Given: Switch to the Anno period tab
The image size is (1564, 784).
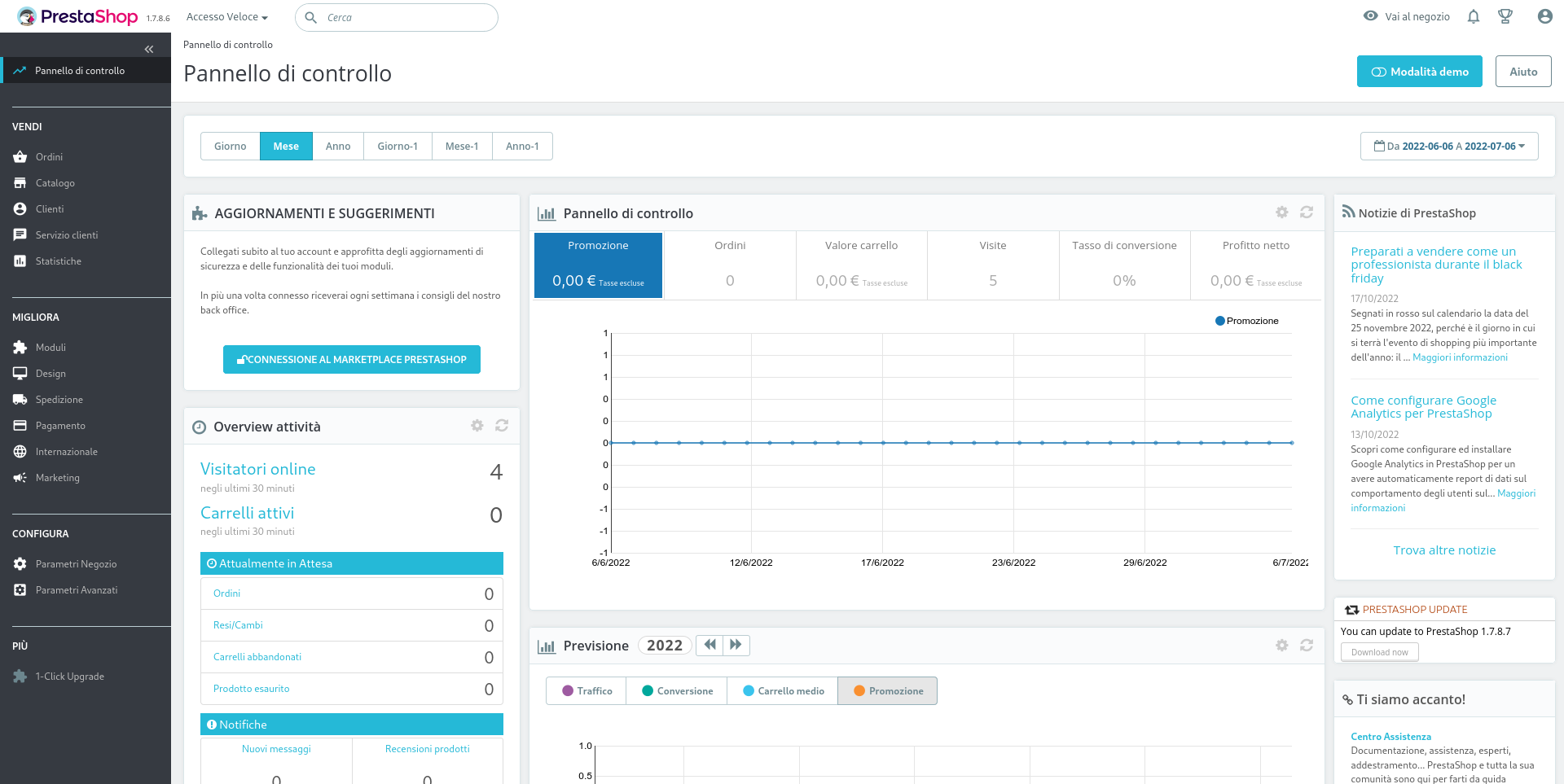Looking at the screenshot, I should coord(338,146).
